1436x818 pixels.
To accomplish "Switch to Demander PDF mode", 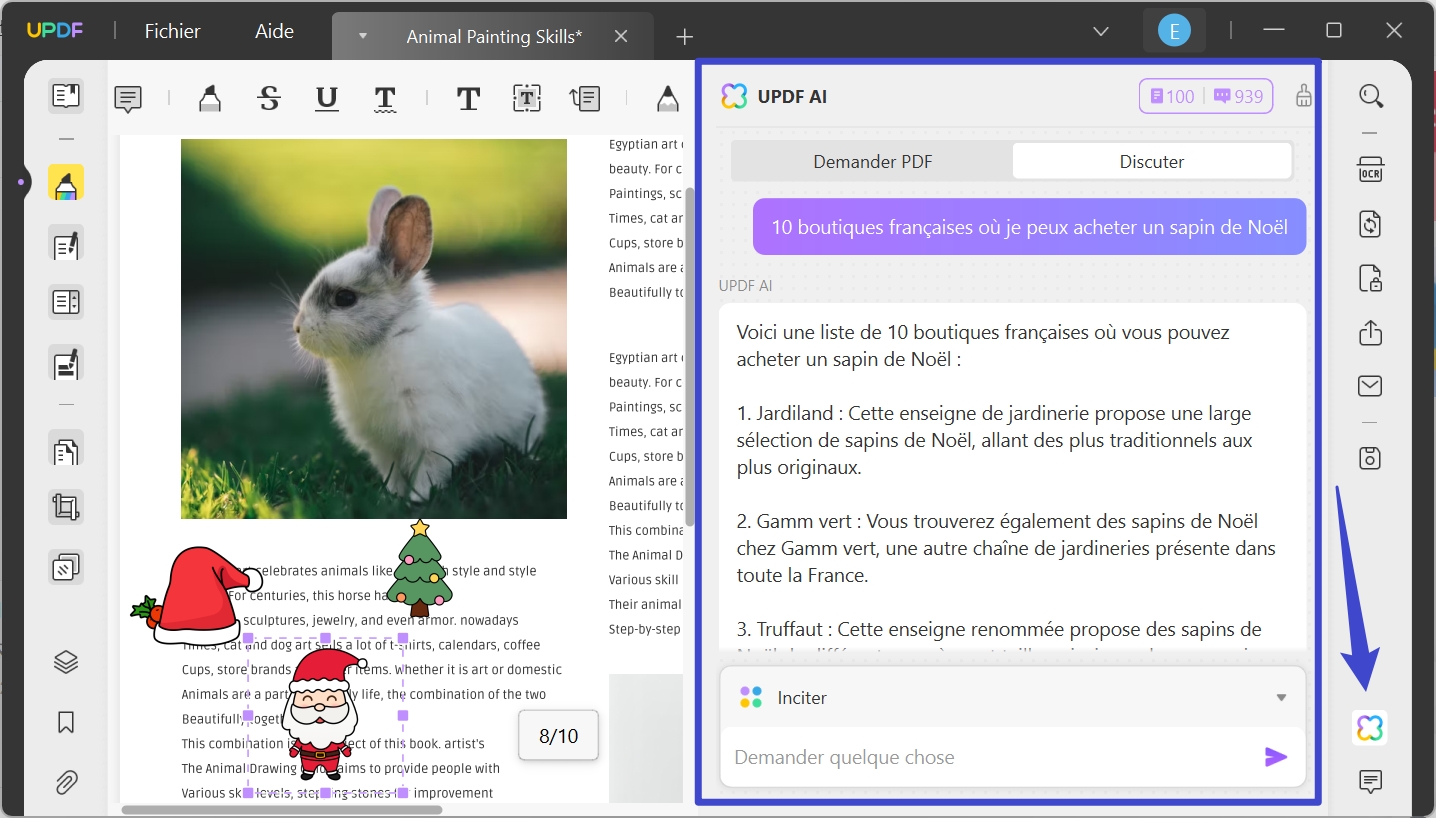I will tap(872, 161).
